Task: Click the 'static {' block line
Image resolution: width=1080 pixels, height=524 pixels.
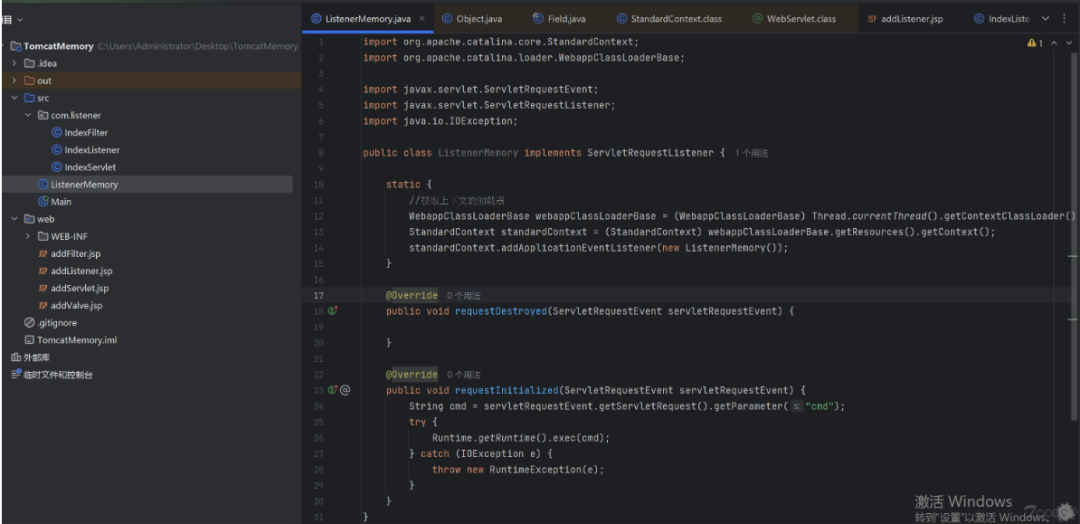Action: click(408, 185)
